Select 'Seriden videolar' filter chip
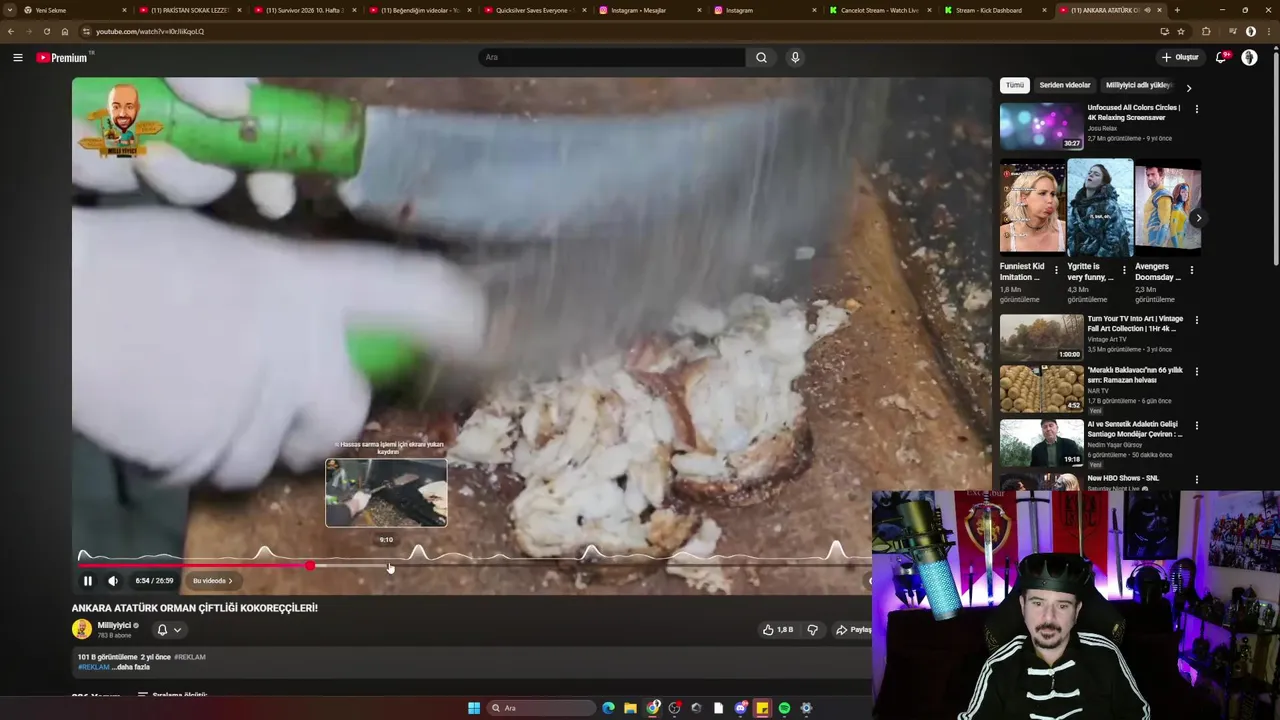 (x=1065, y=86)
